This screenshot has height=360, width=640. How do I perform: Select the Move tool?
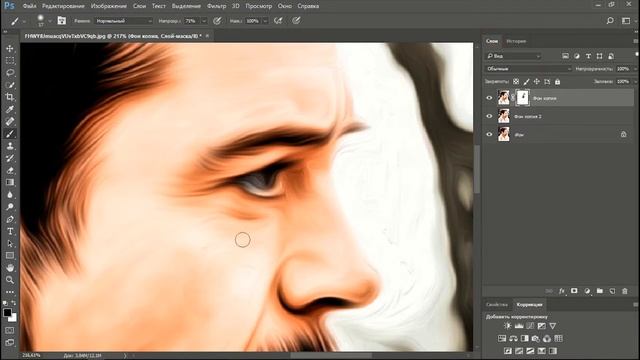coord(10,48)
